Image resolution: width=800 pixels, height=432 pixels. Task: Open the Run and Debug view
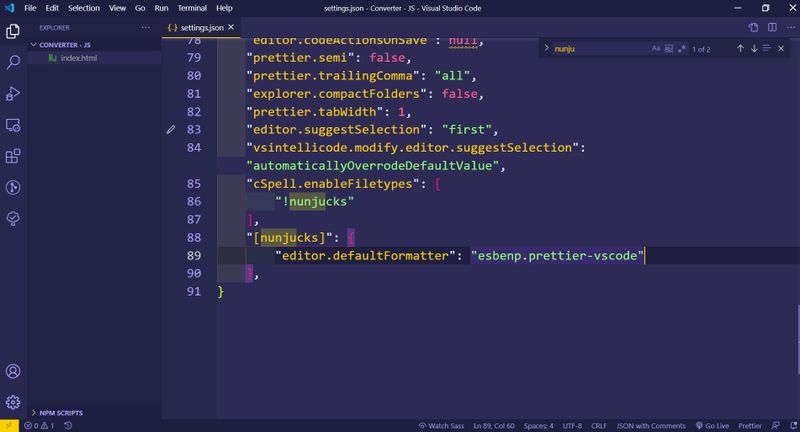tap(14, 93)
